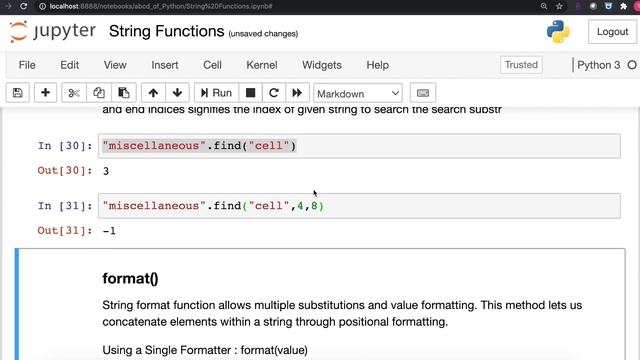Image resolution: width=640 pixels, height=360 pixels.
Task: Click the Python logo icon
Action: point(558,31)
